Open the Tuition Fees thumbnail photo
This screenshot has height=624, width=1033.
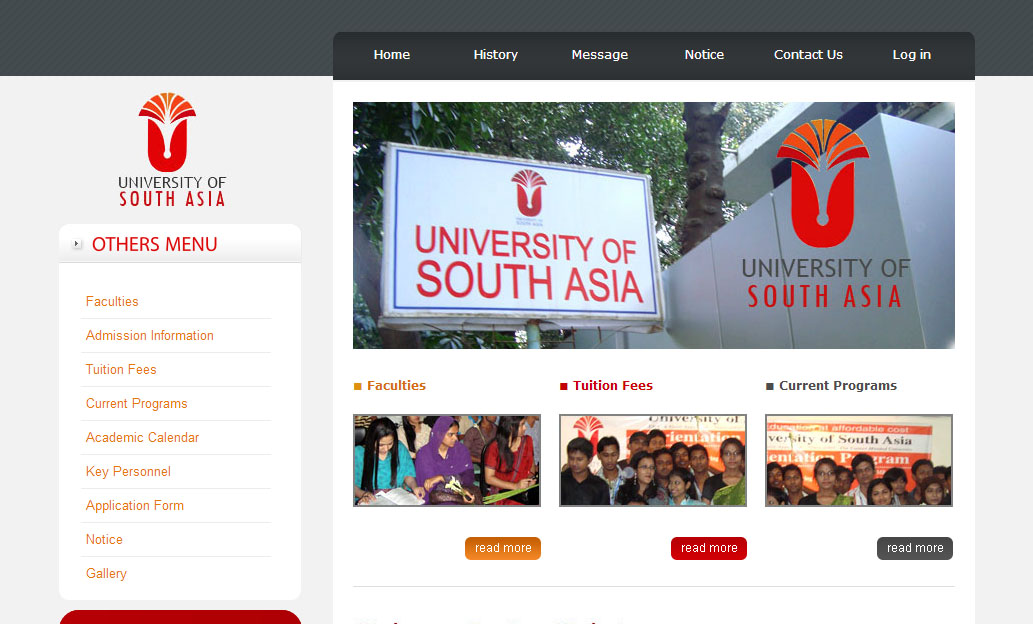653,461
